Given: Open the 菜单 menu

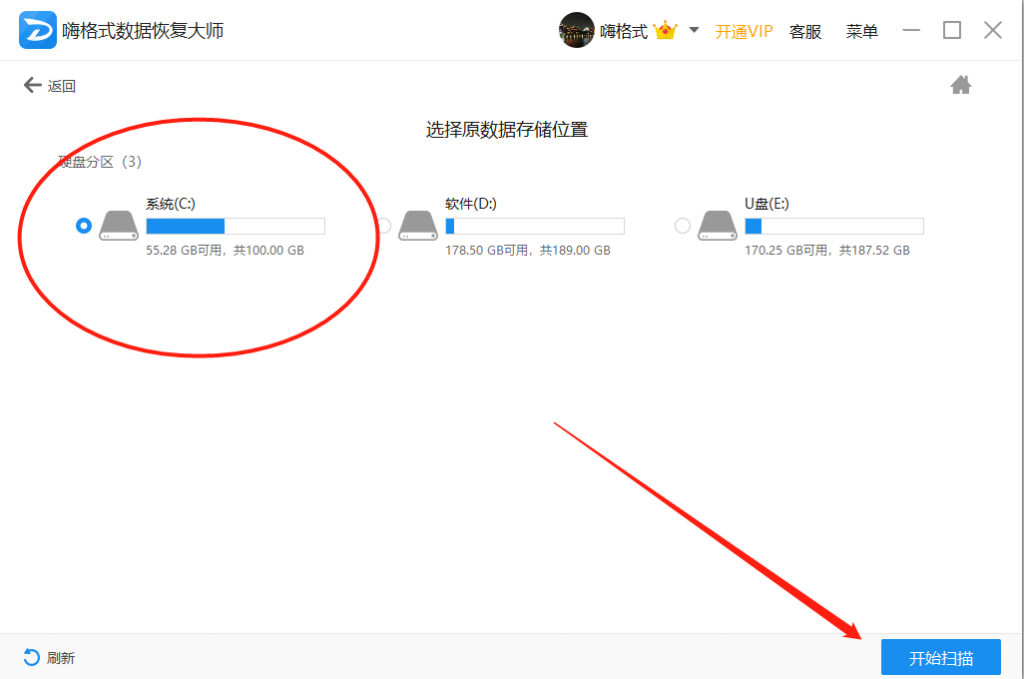Looking at the screenshot, I should pyautogui.click(x=861, y=31).
